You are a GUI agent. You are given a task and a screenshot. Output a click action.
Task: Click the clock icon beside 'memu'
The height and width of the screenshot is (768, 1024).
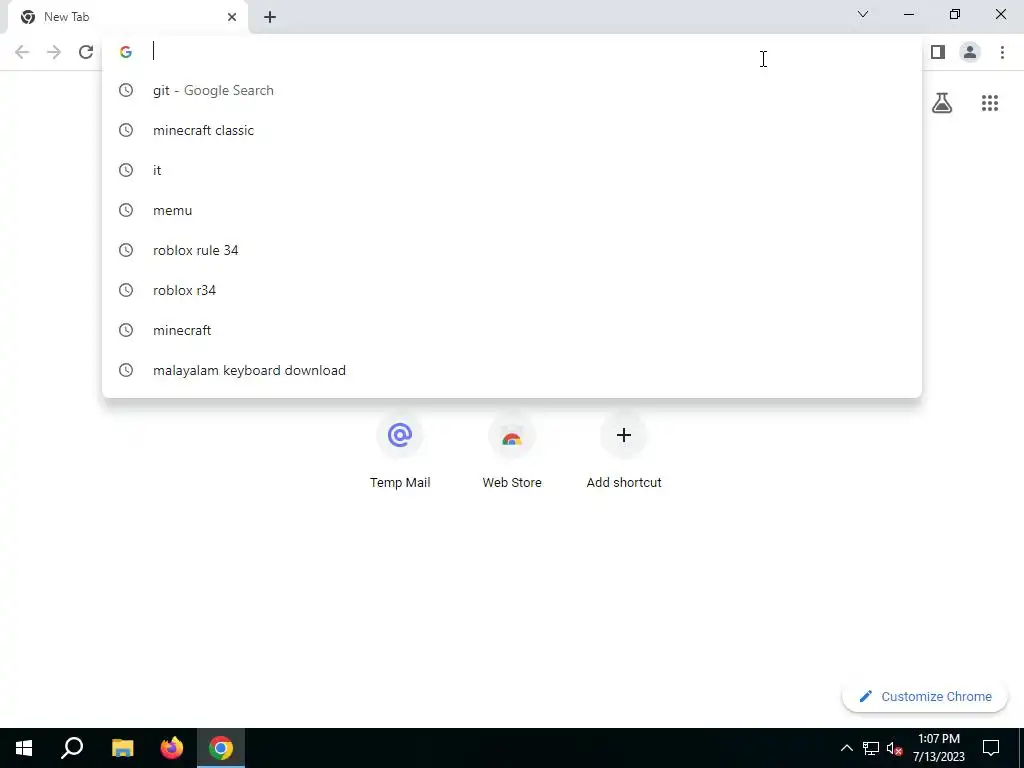pyautogui.click(x=126, y=210)
